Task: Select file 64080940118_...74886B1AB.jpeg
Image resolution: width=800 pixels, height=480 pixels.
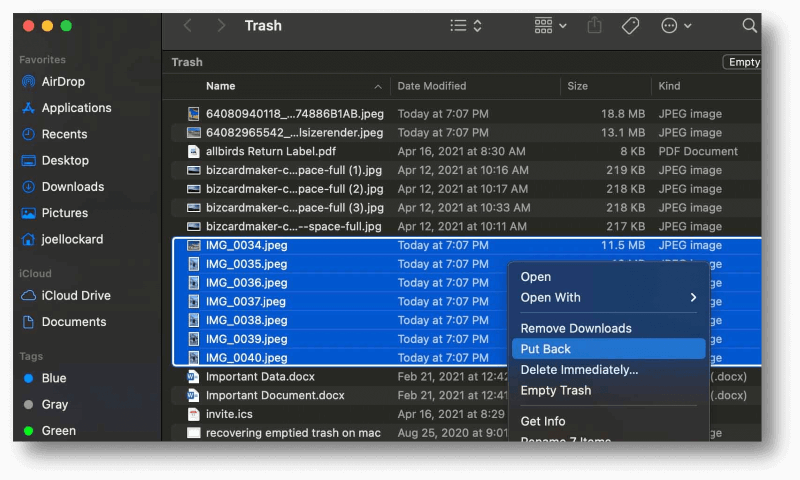Action: point(294,114)
